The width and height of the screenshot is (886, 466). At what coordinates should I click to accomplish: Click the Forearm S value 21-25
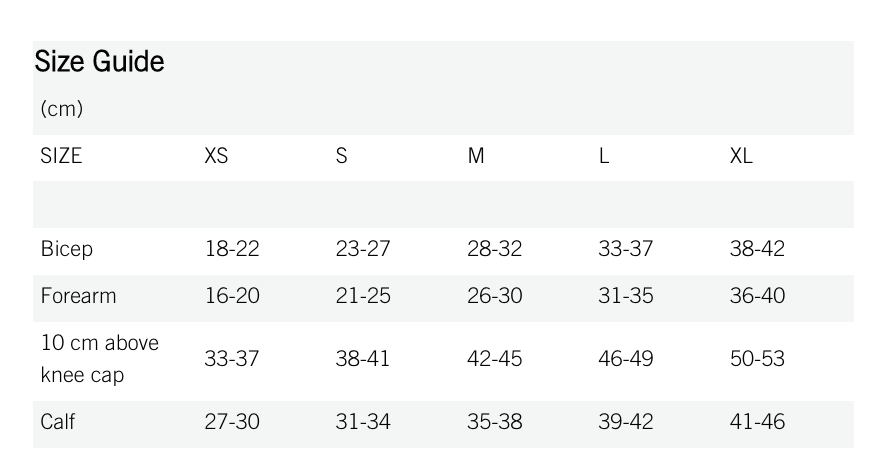(363, 296)
